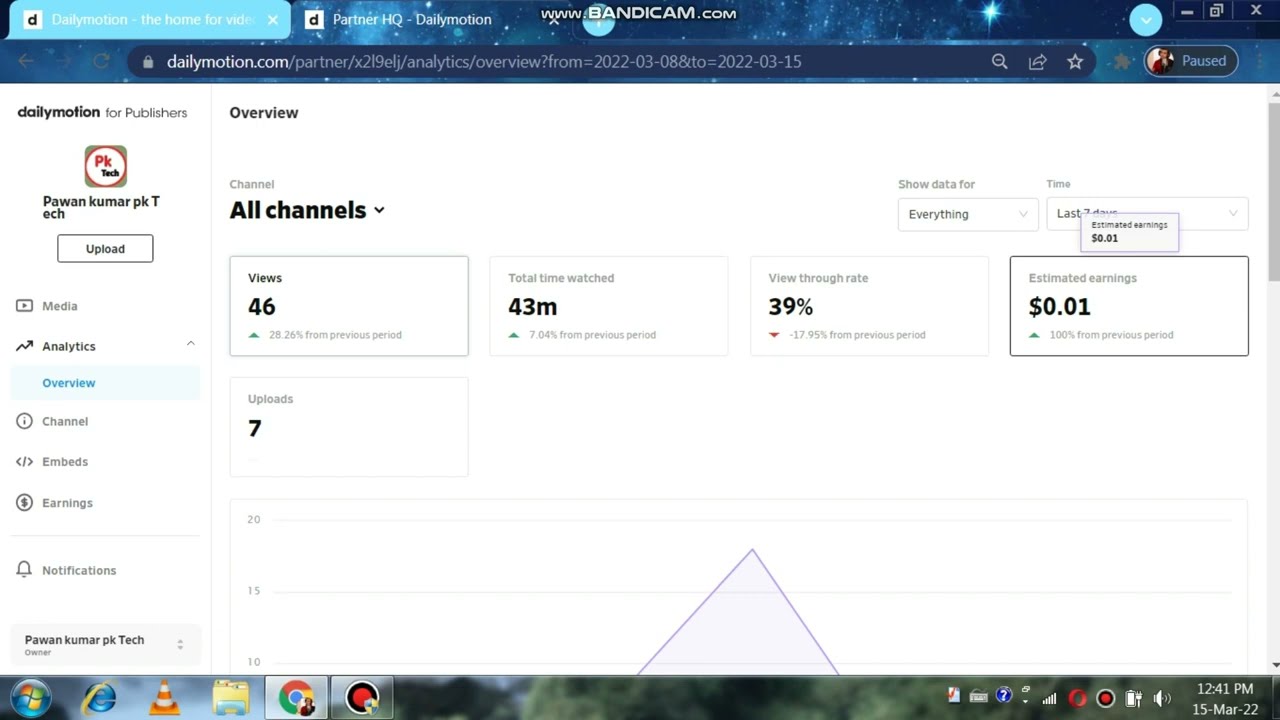Open Internet Explorer from the taskbar
Screen dimensions: 1280x720
(99, 698)
